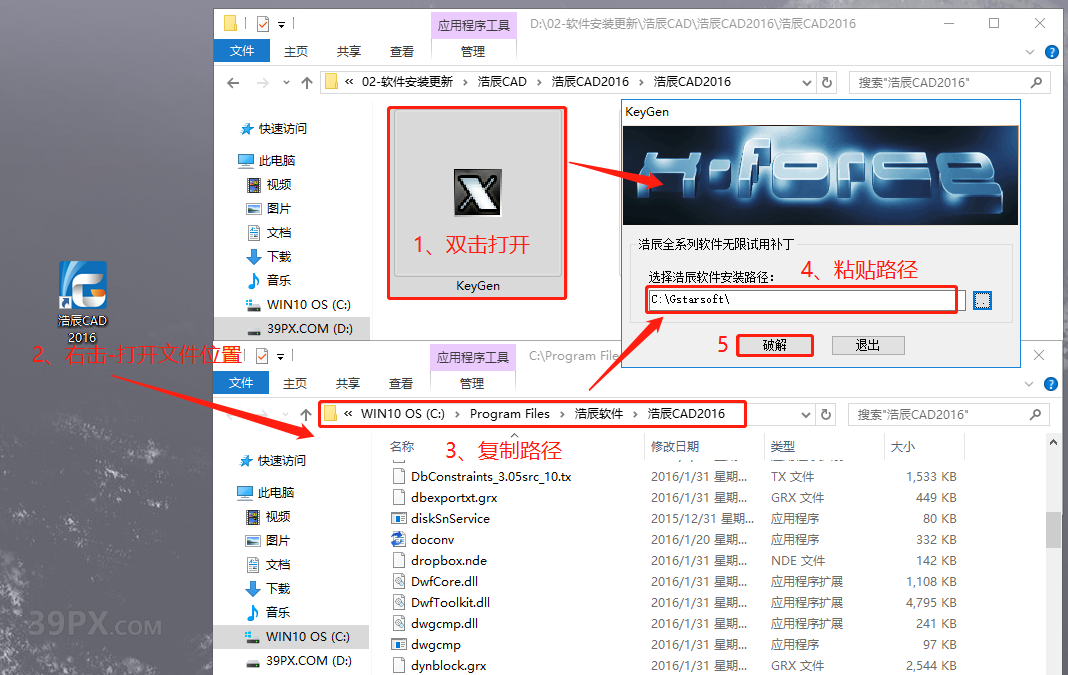Select file dbexportxt.grx
Viewport: 1068px width, 675px height.
tap(454, 498)
